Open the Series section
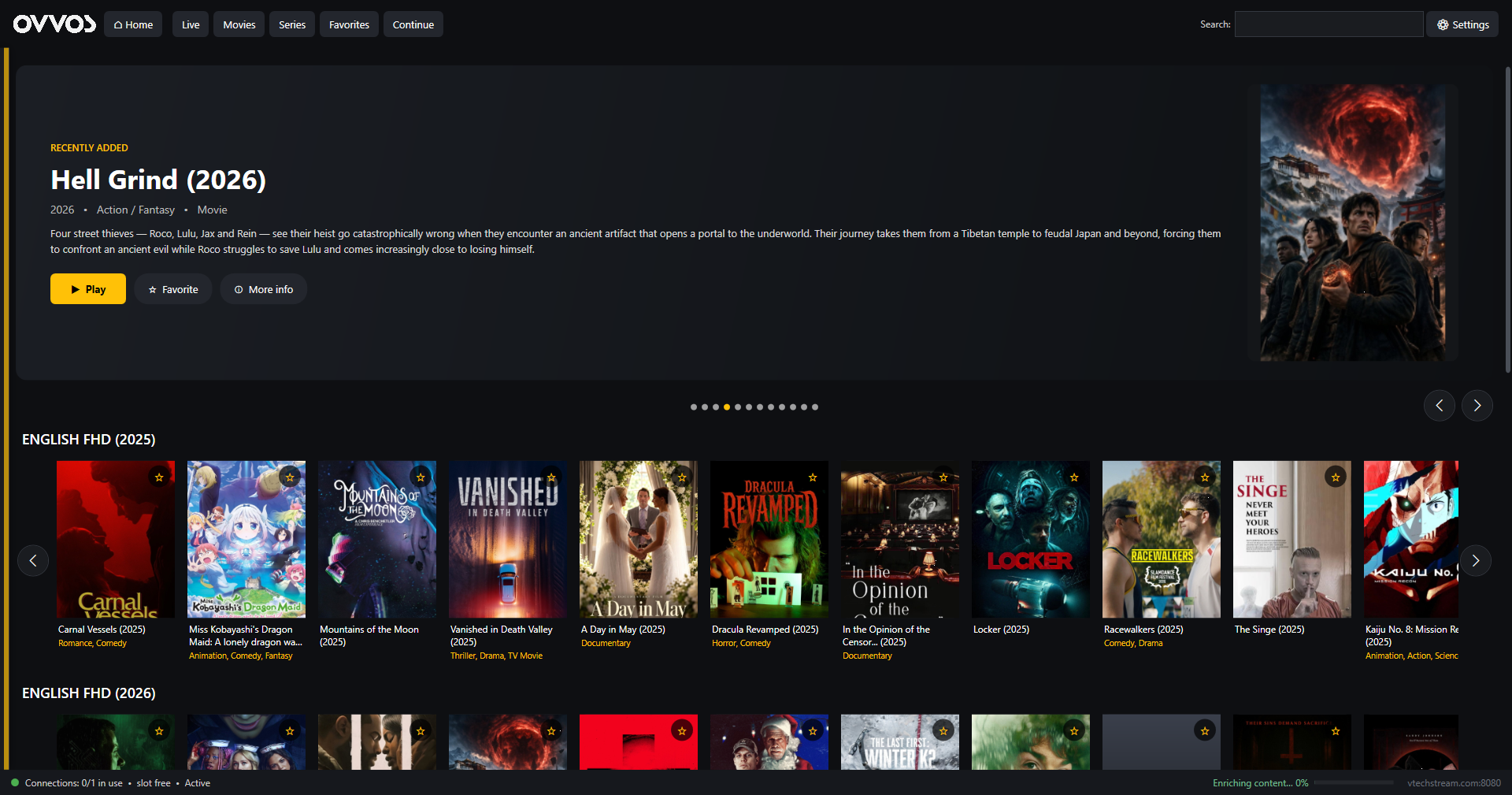Screen dimensions: 1512x795 click(292, 24)
